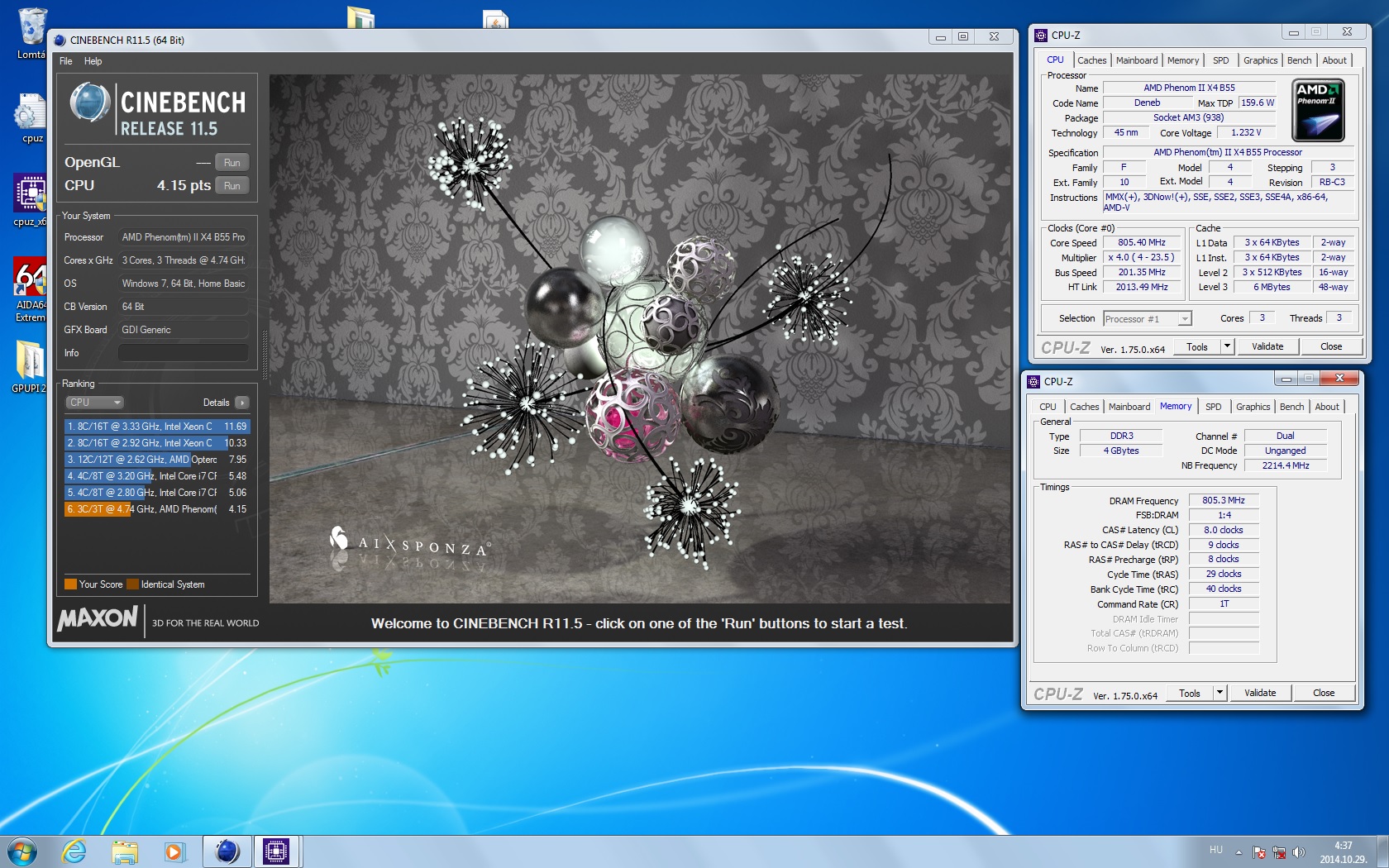Open Mainboard tab in upper CPU-Z
Viewport: 1389px width, 868px height.
tap(1136, 60)
